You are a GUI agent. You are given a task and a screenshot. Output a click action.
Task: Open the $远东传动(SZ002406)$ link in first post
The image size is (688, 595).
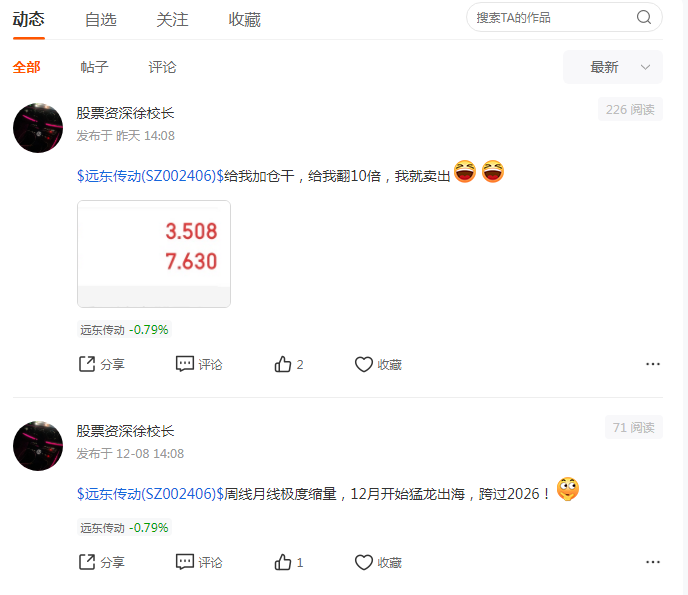point(150,176)
